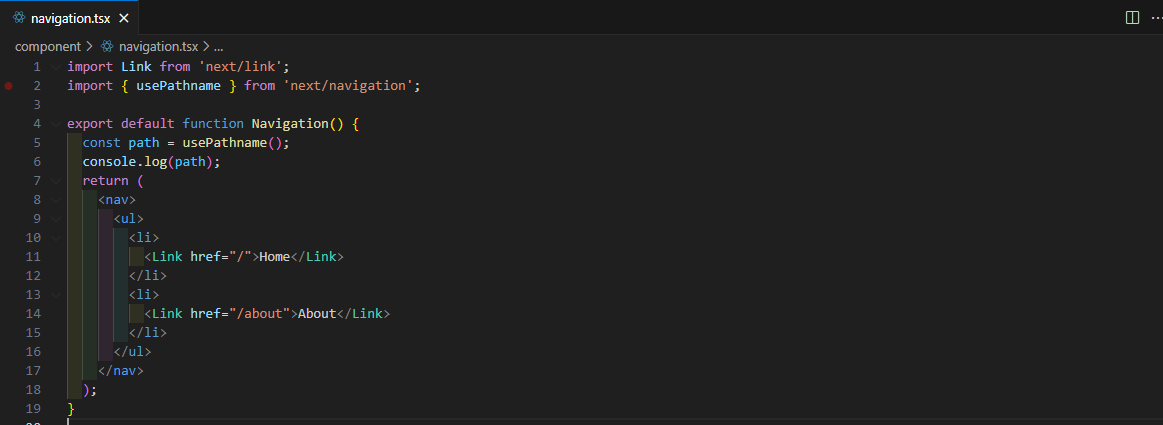Viewport: 1163px width, 425px height.
Task: Click the console.log statement on line 6
Action: pos(150,162)
